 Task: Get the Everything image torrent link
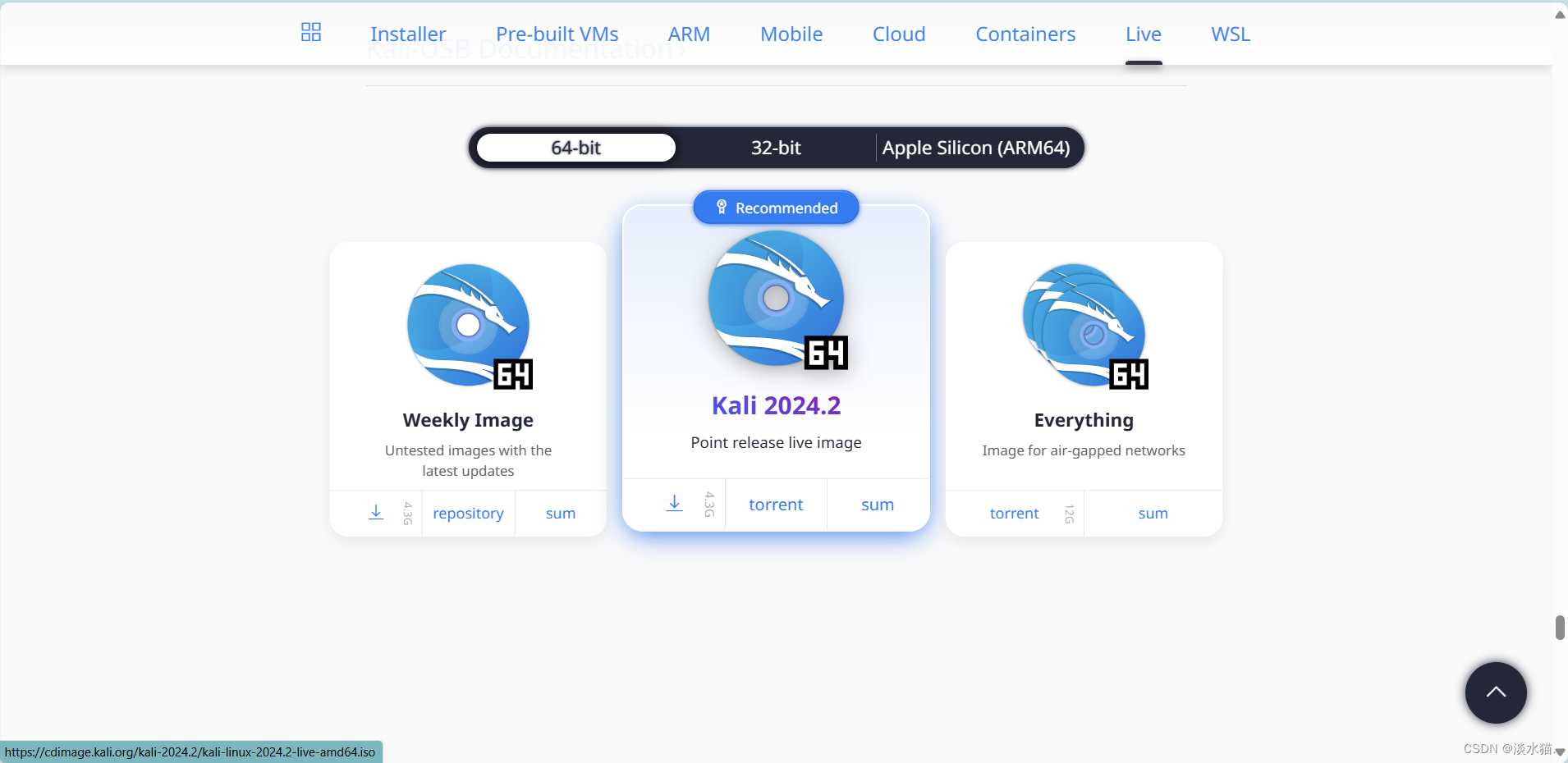click(1015, 513)
